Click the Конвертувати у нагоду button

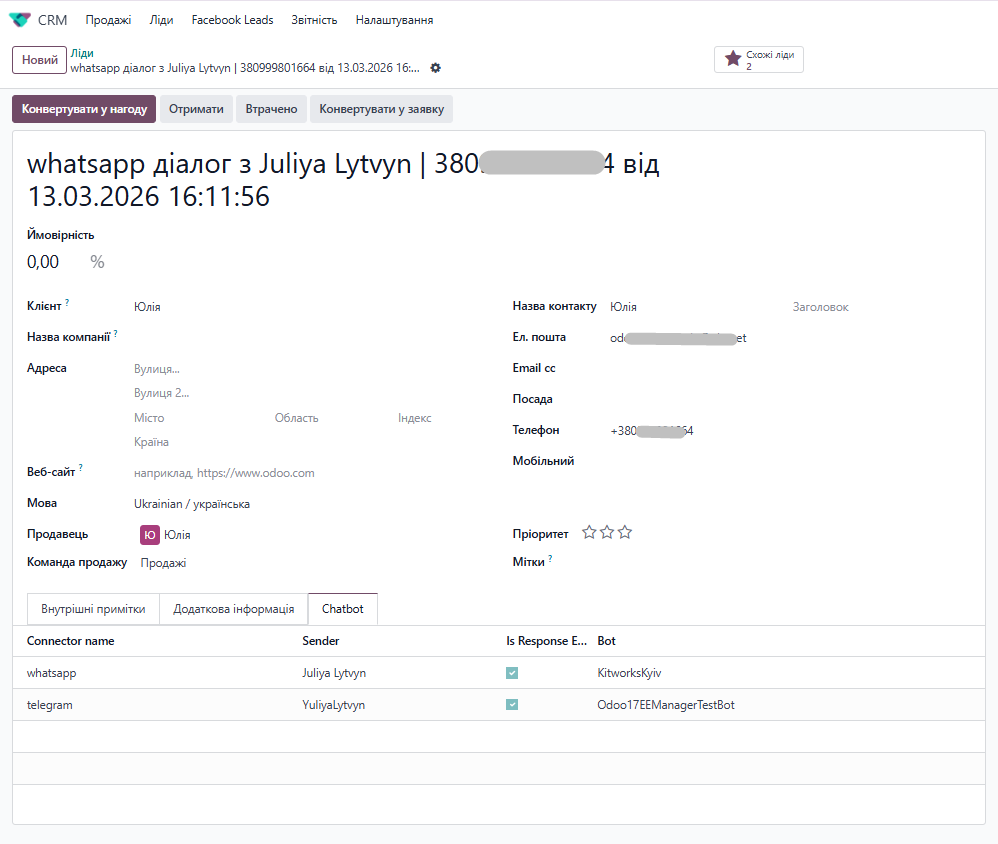point(84,109)
